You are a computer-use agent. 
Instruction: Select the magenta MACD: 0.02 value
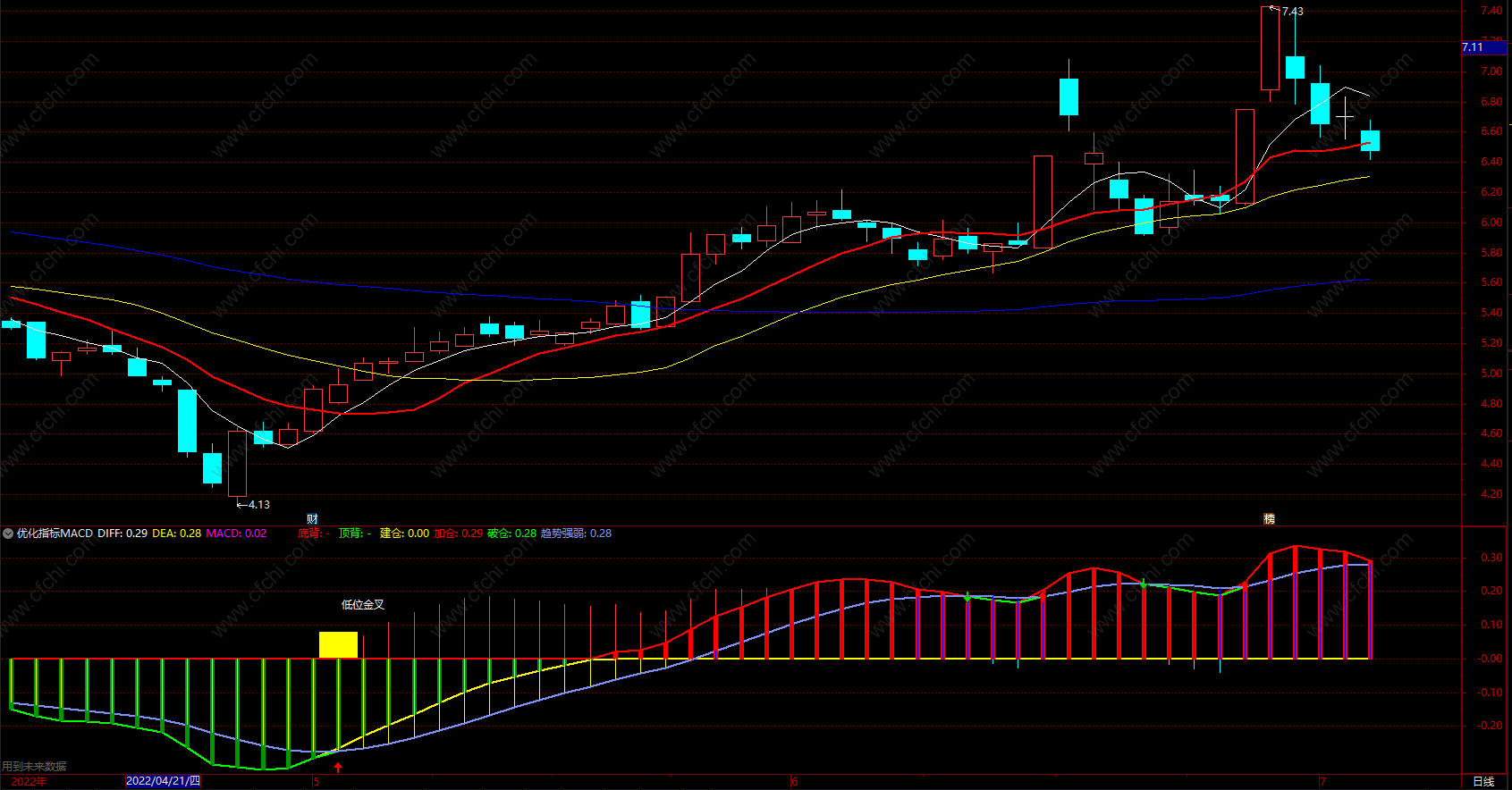pyautogui.click(x=236, y=534)
